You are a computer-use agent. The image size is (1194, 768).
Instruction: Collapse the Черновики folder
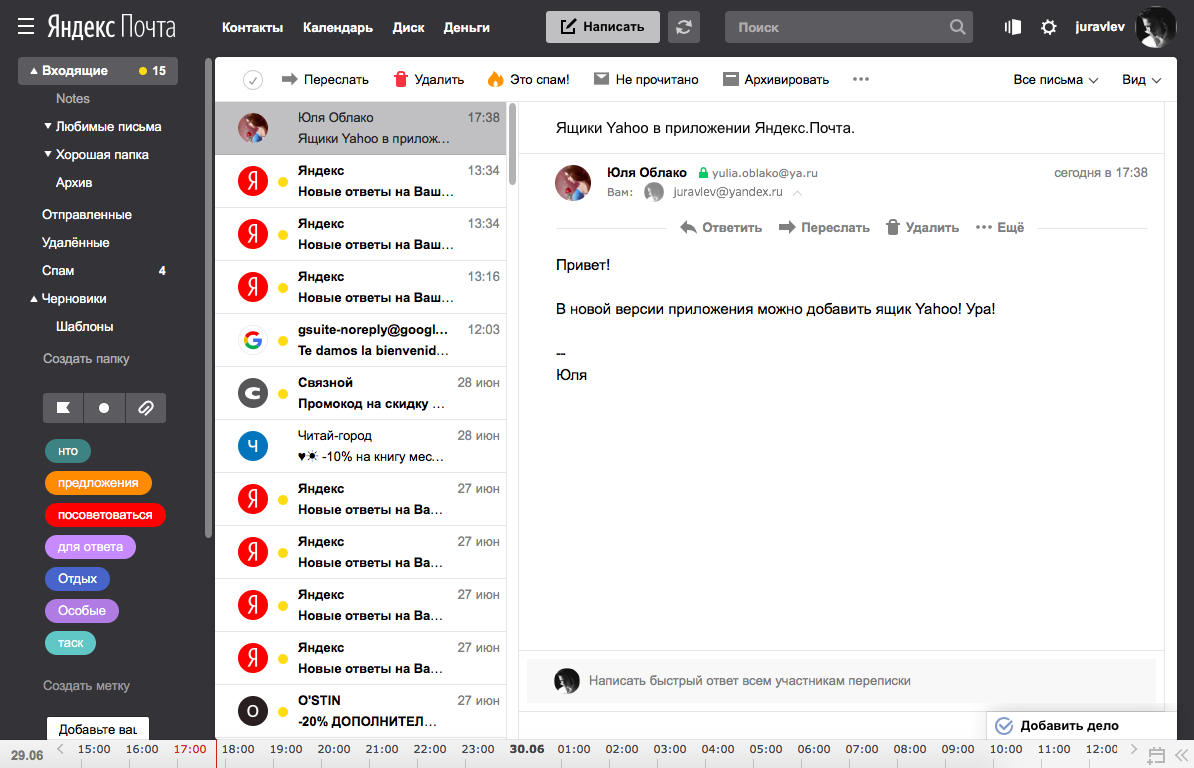point(34,299)
